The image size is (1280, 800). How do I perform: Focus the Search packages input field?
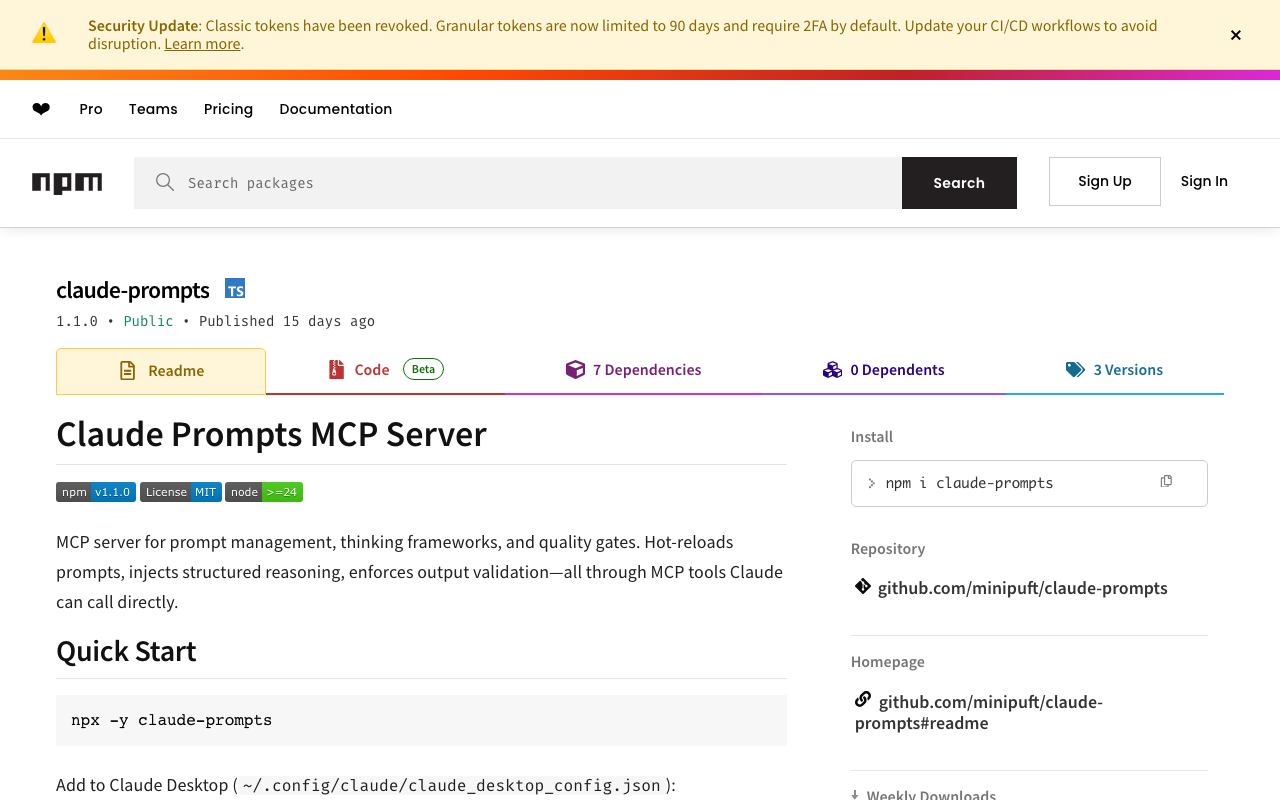(518, 183)
